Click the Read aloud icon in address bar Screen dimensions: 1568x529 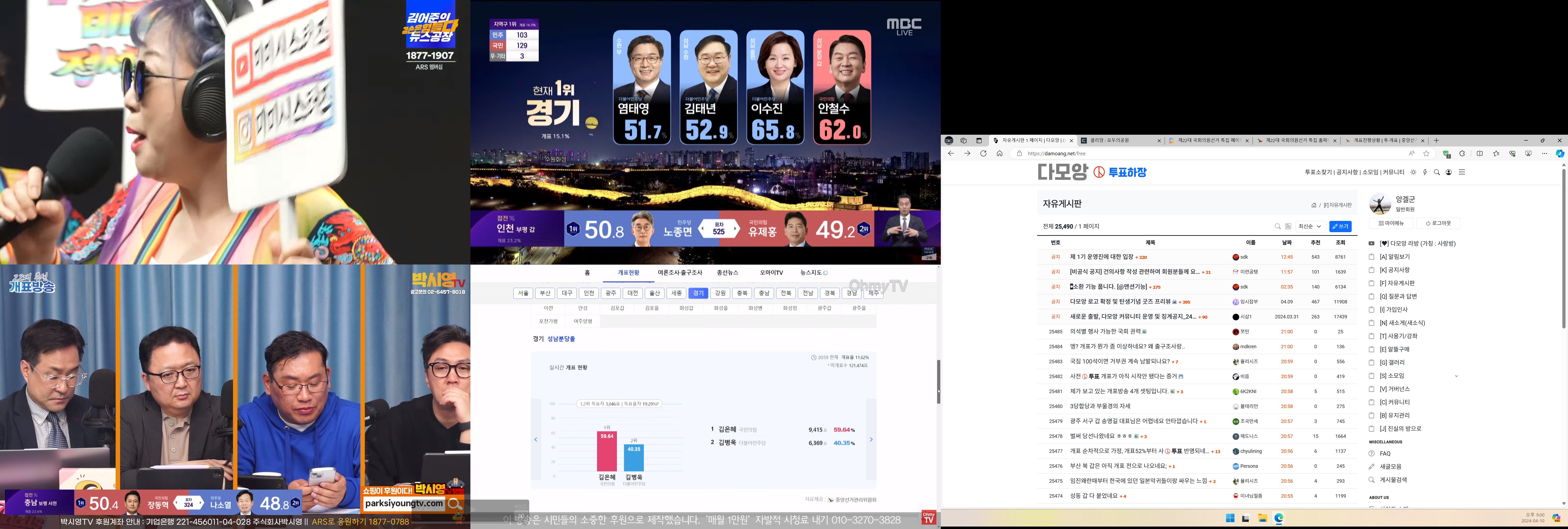click(1411, 153)
